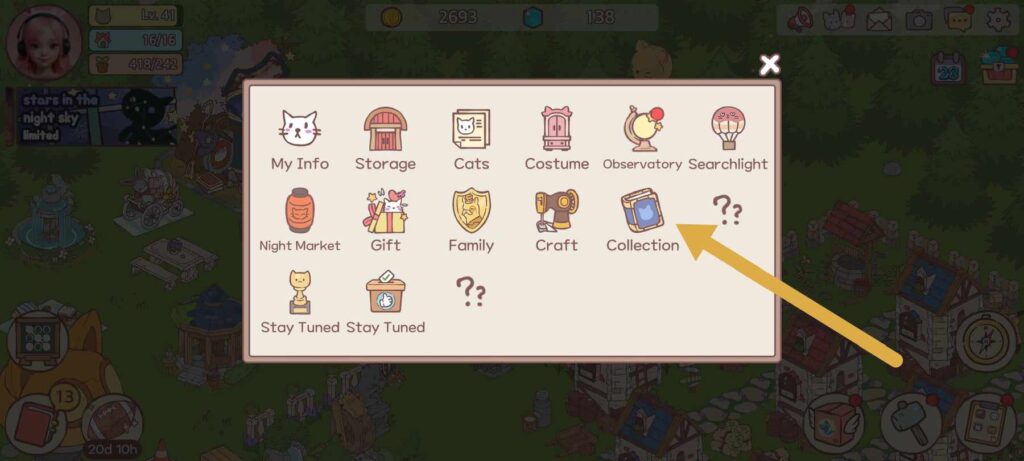The height and width of the screenshot is (461, 1024).
Task: Close the menu popup with X
Action: (x=770, y=65)
